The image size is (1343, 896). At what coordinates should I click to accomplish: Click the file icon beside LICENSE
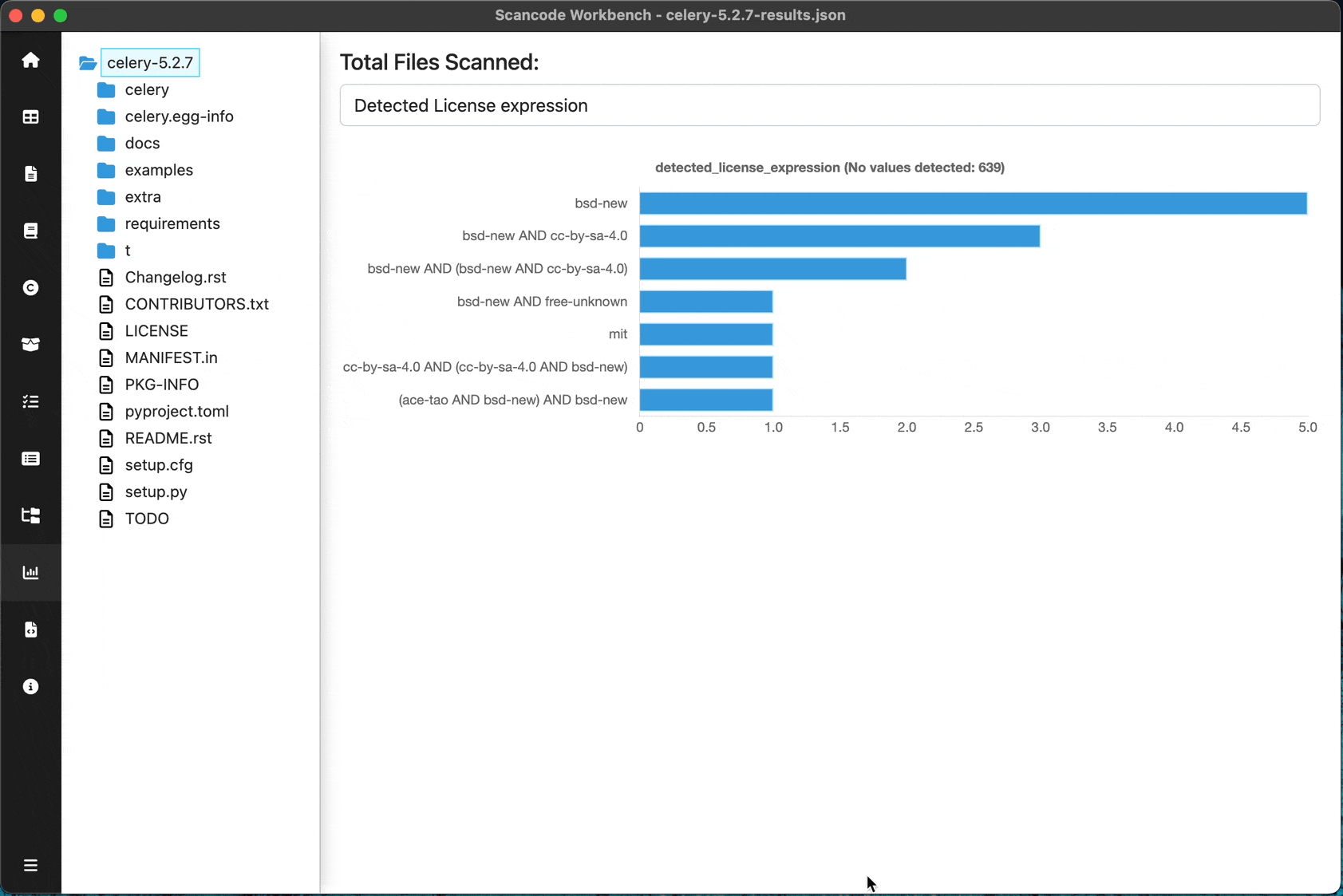pyautogui.click(x=106, y=331)
